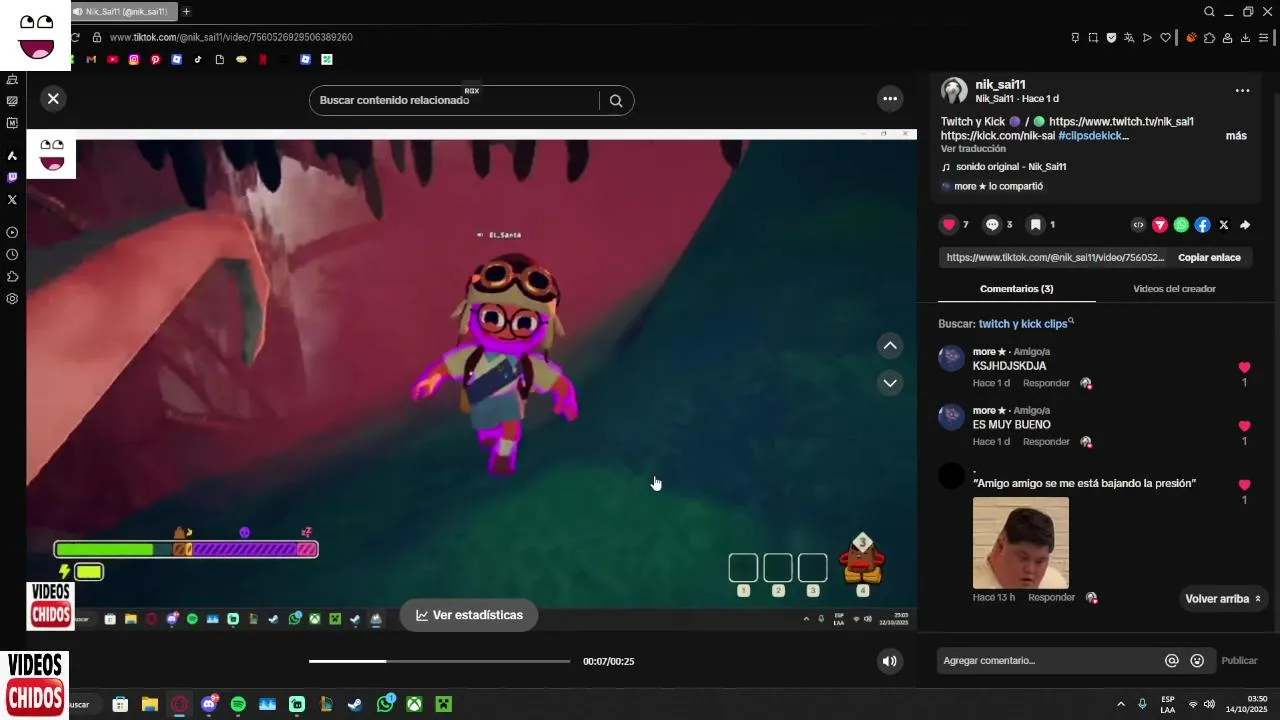Open WhatsApp from the taskbar
Screen dimensions: 1280x720
385,704
